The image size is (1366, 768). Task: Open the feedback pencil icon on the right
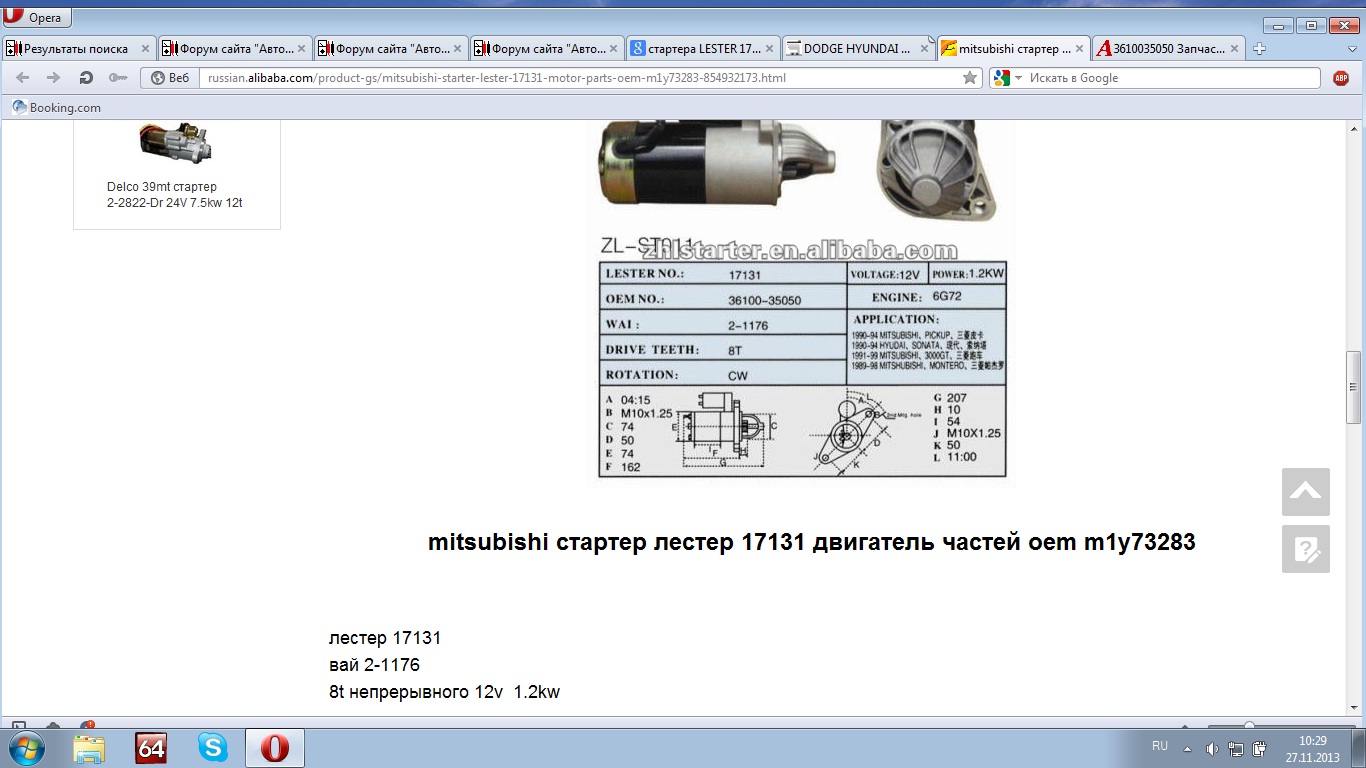tap(1305, 549)
